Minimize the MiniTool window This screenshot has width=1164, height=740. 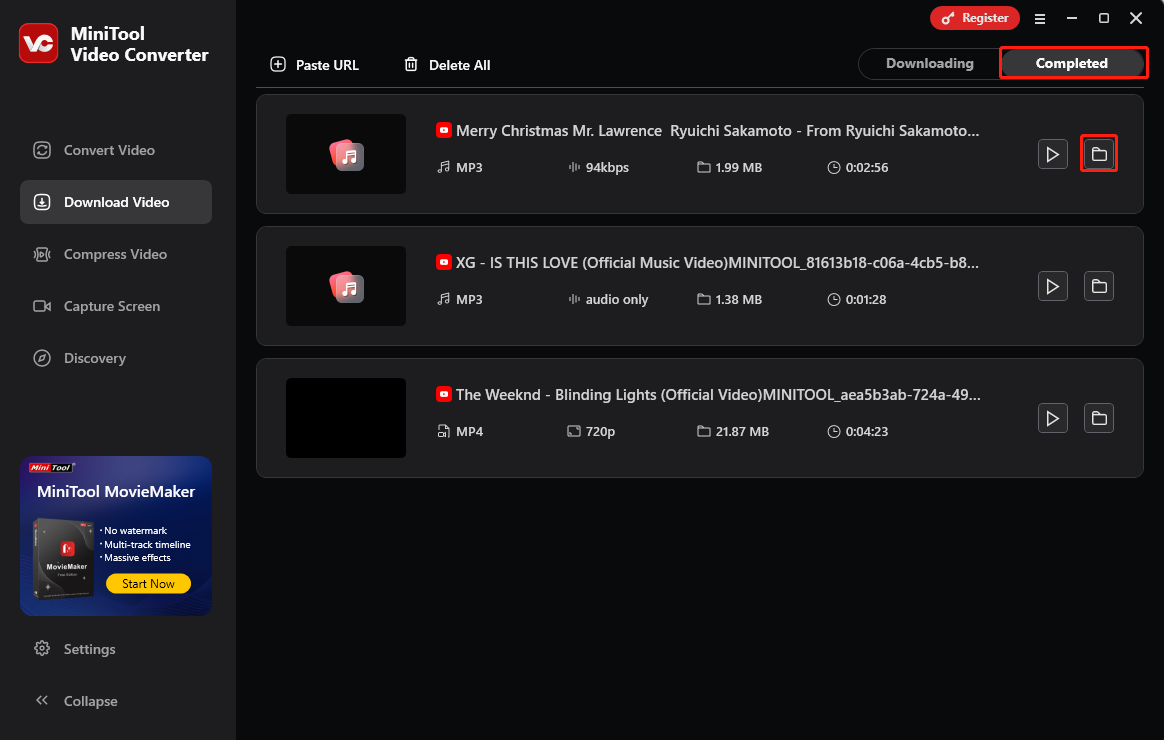click(x=1071, y=19)
